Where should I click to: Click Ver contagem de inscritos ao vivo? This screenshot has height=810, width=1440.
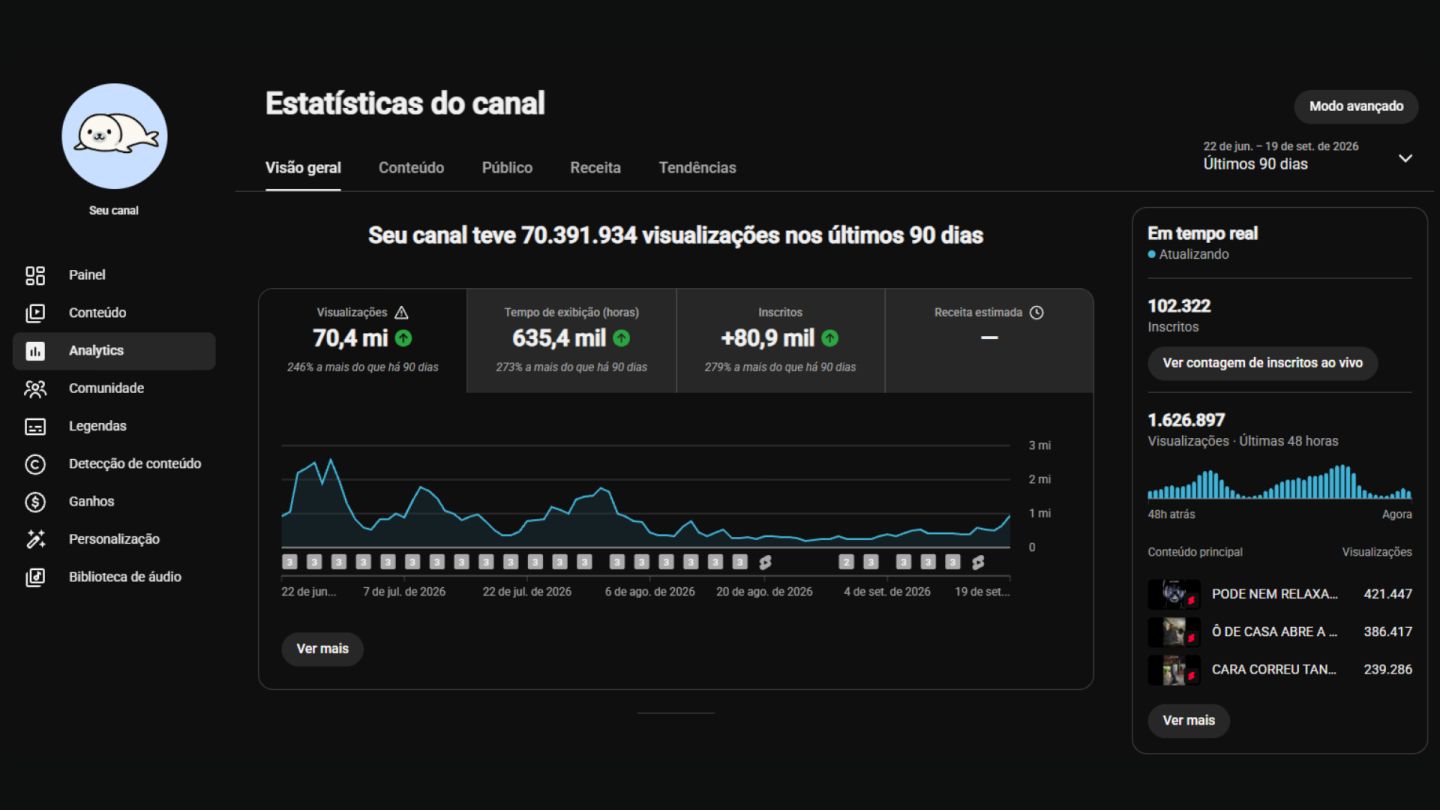[x=1262, y=363]
